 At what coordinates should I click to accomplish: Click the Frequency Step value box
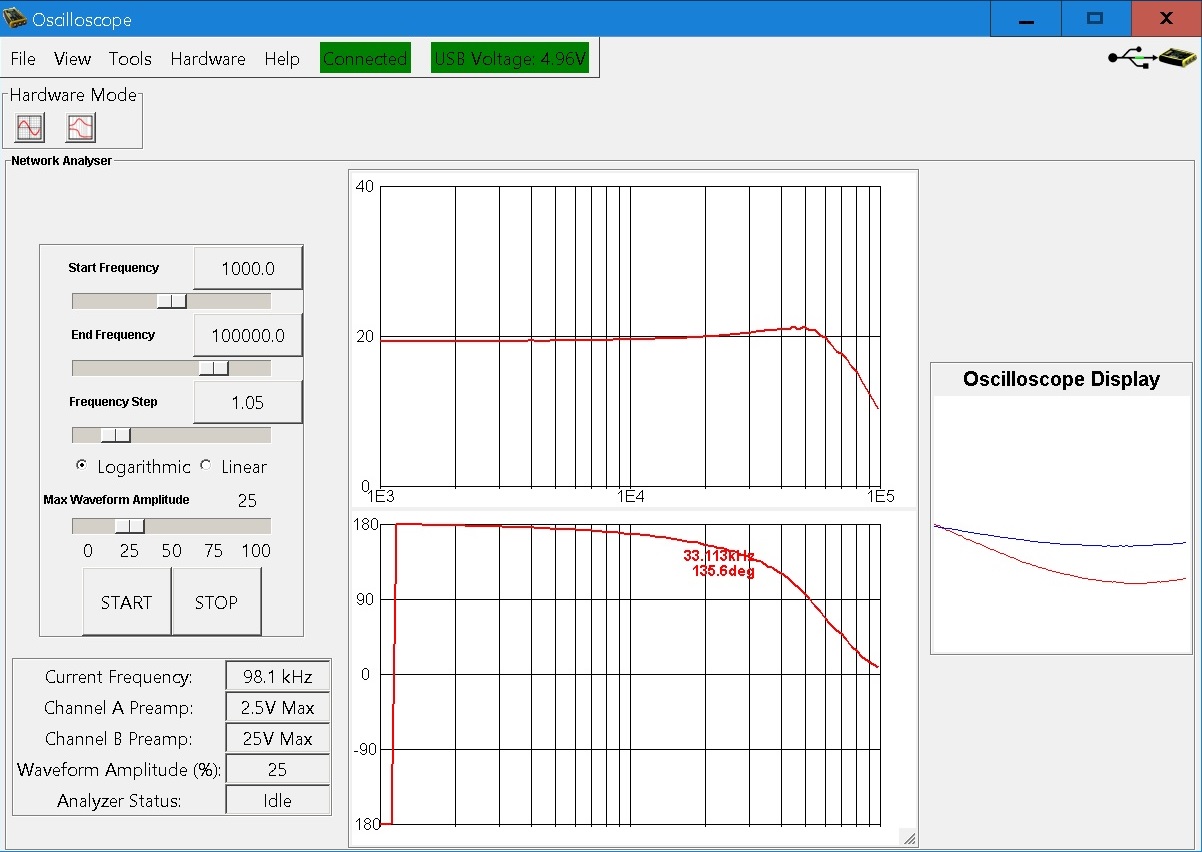[x=247, y=402]
